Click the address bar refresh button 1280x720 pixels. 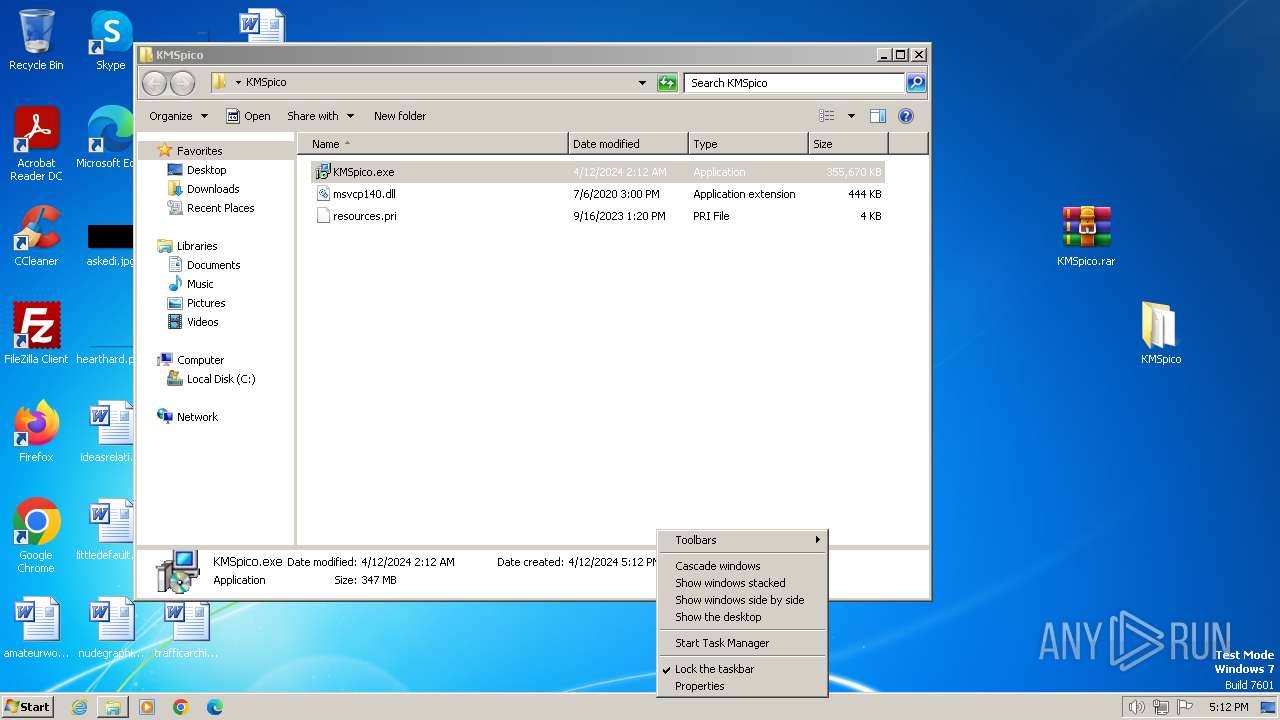[x=667, y=83]
